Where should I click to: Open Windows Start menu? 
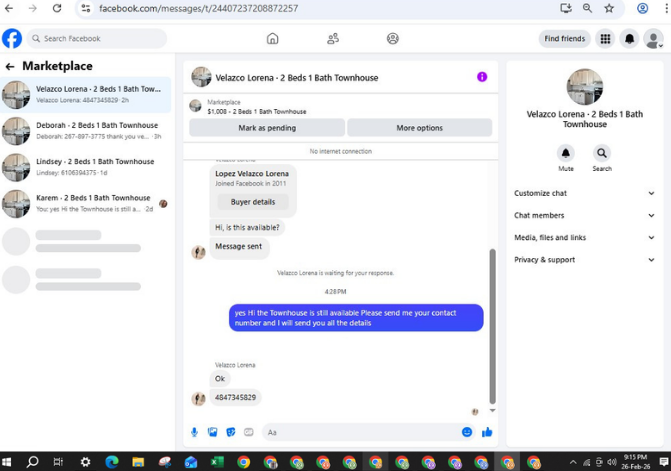point(6,462)
